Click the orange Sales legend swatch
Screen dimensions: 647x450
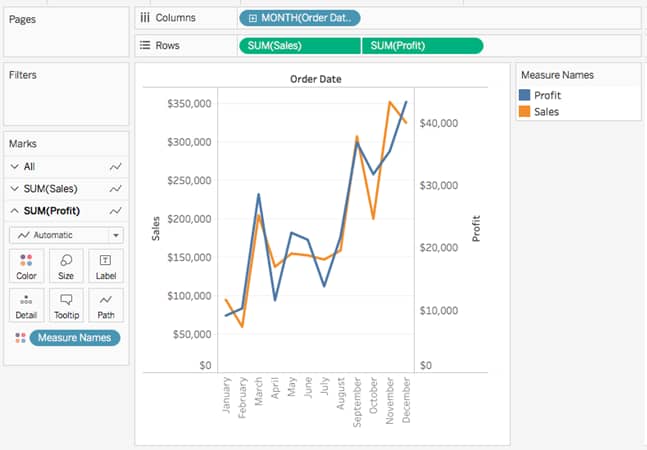coord(524,112)
